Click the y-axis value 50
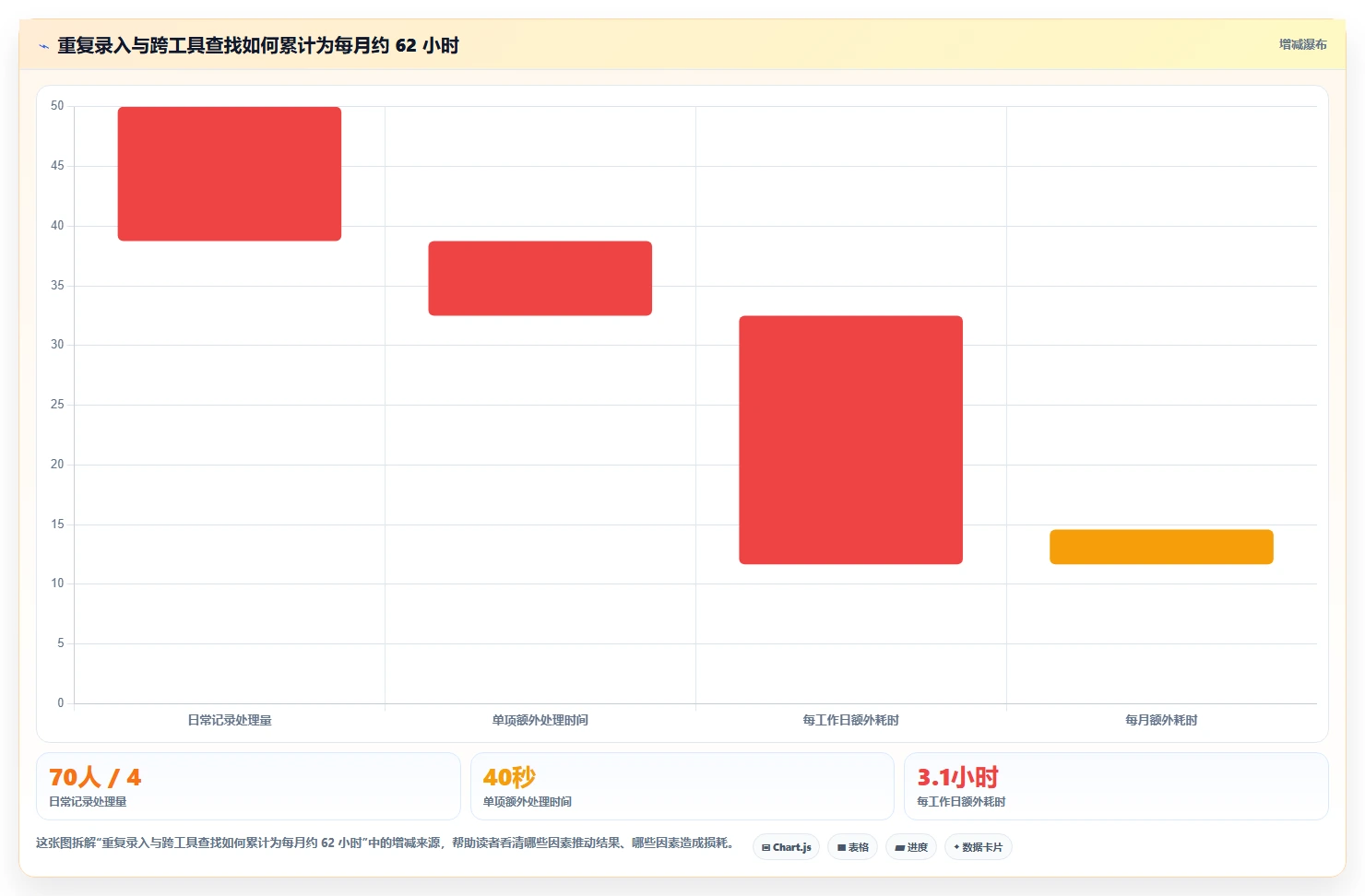The height and width of the screenshot is (896, 1365). click(57, 106)
